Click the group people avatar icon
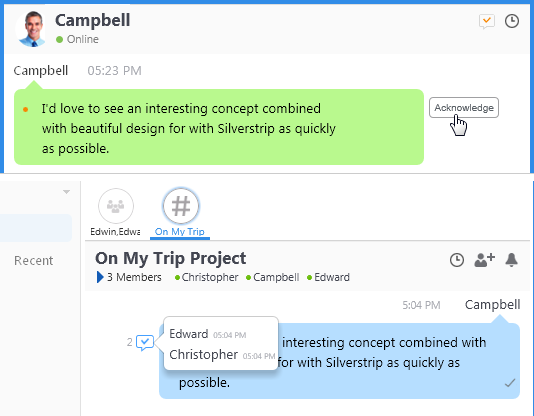The image size is (534, 416). tap(116, 206)
